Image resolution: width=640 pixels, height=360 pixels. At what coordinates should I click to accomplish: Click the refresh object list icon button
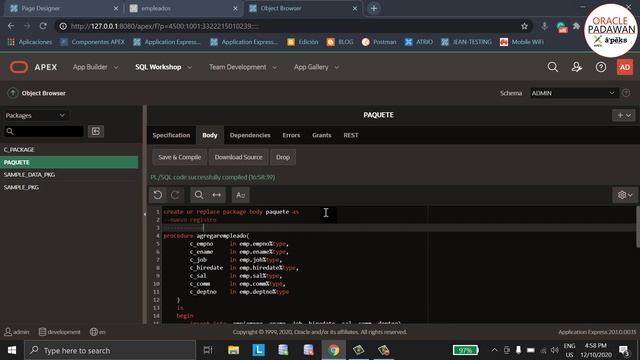(x=96, y=131)
